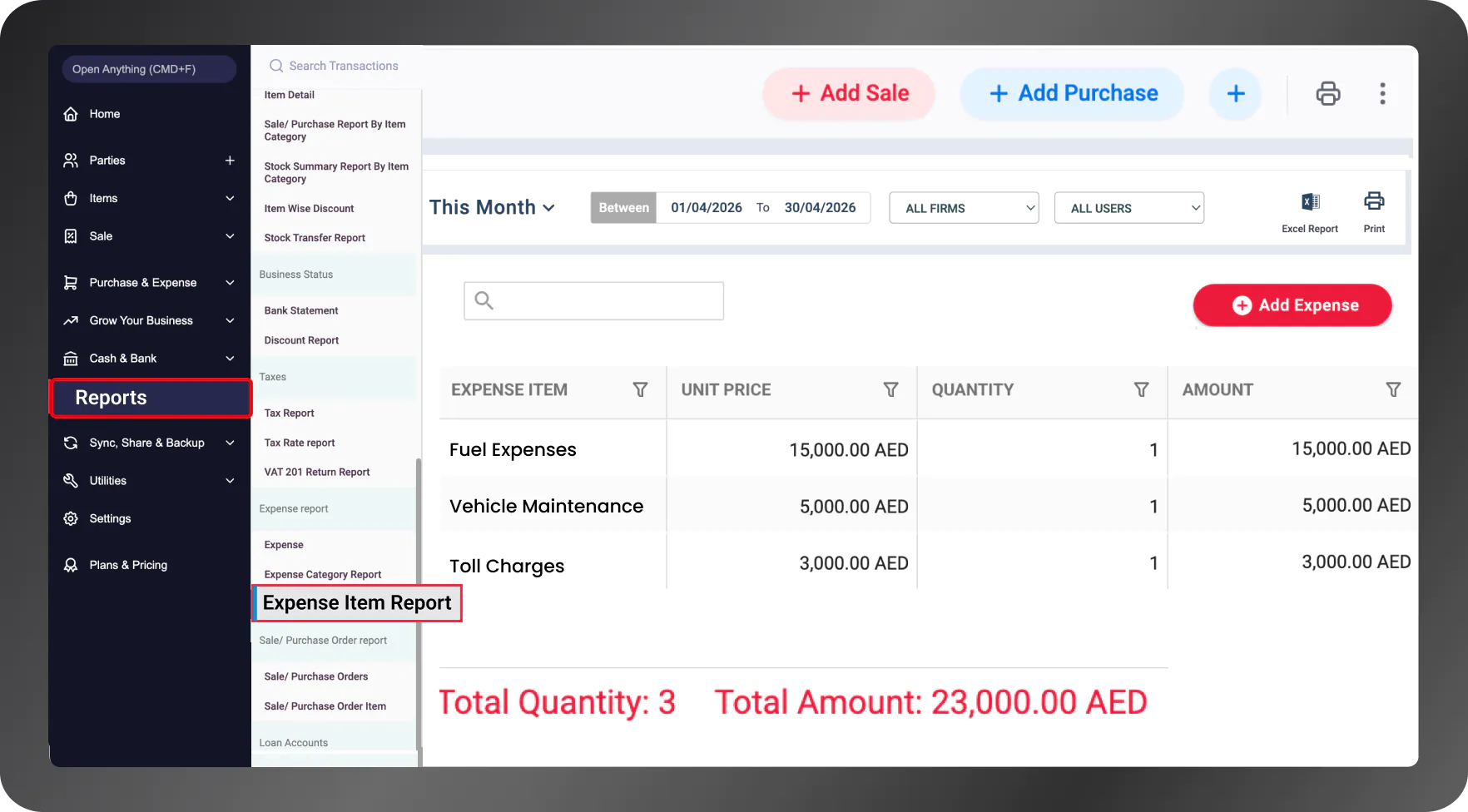
Task: Click the Open Anything search field
Action: click(x=149, y=69)
